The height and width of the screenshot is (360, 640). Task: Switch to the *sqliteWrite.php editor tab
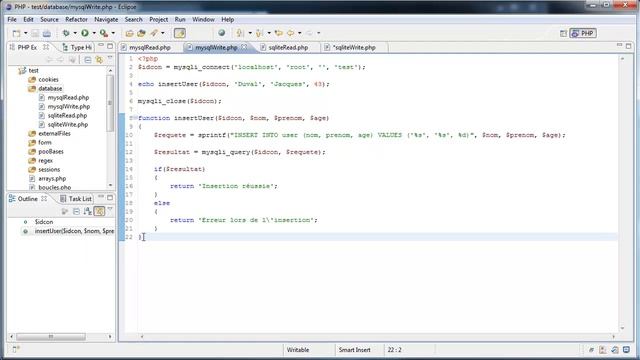(354, 48)
